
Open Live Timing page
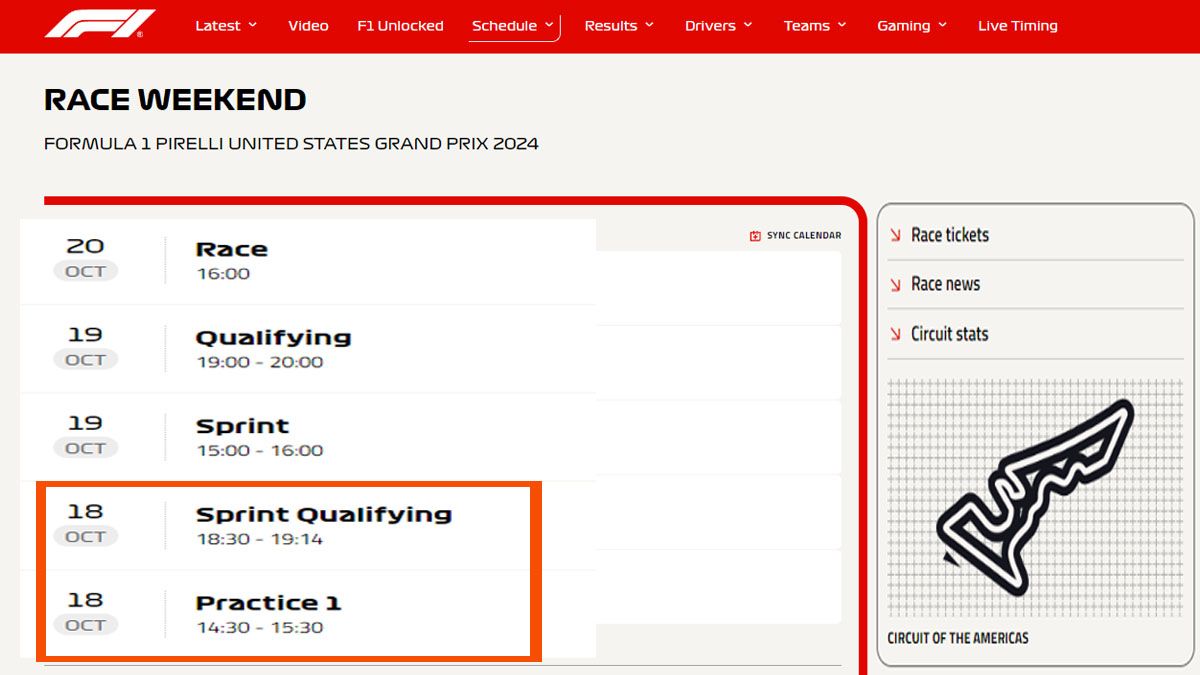tap(1017, 26)
